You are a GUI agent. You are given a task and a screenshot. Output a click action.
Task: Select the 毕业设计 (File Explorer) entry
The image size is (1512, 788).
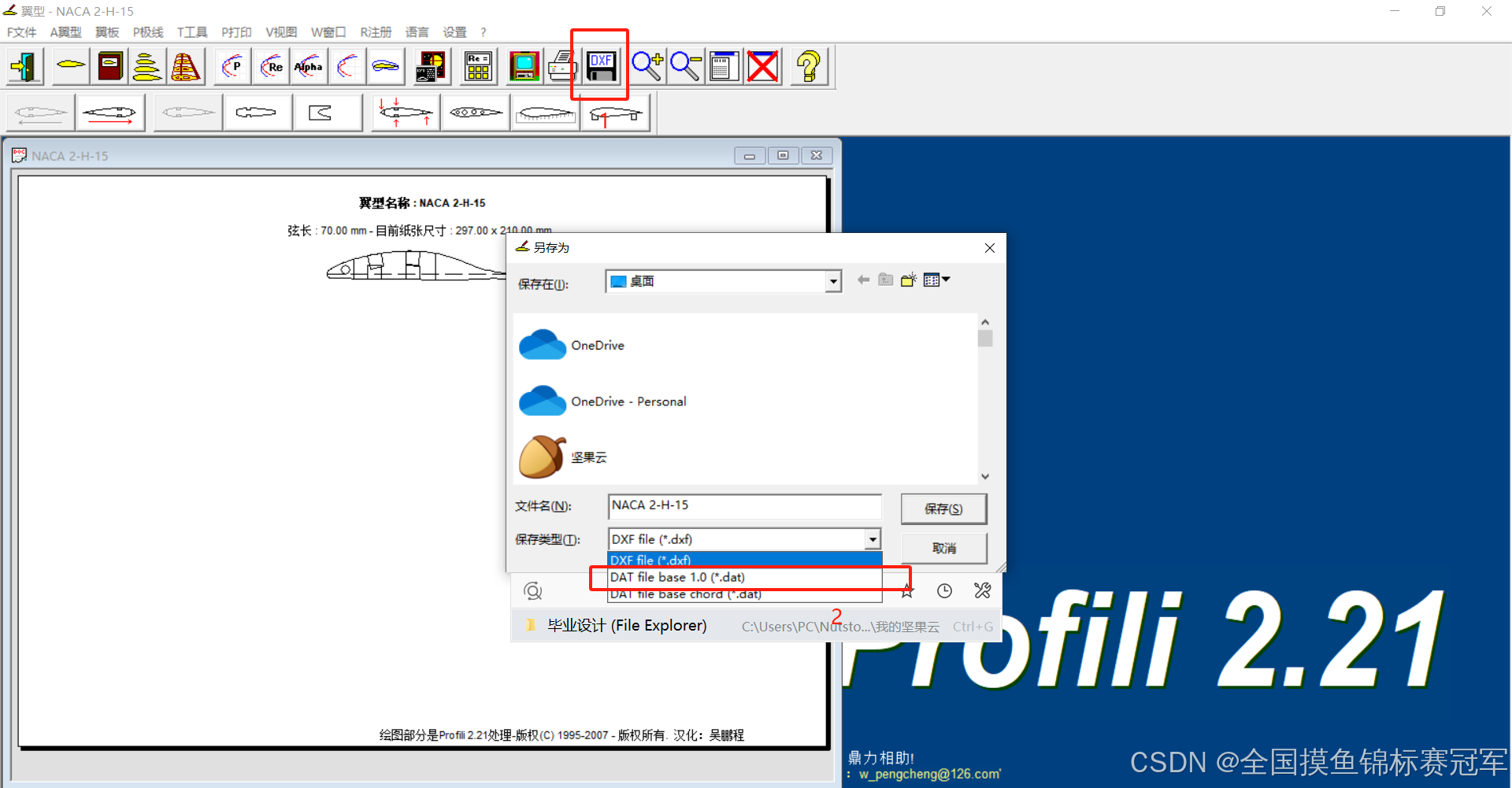click(x=756, y=626)
